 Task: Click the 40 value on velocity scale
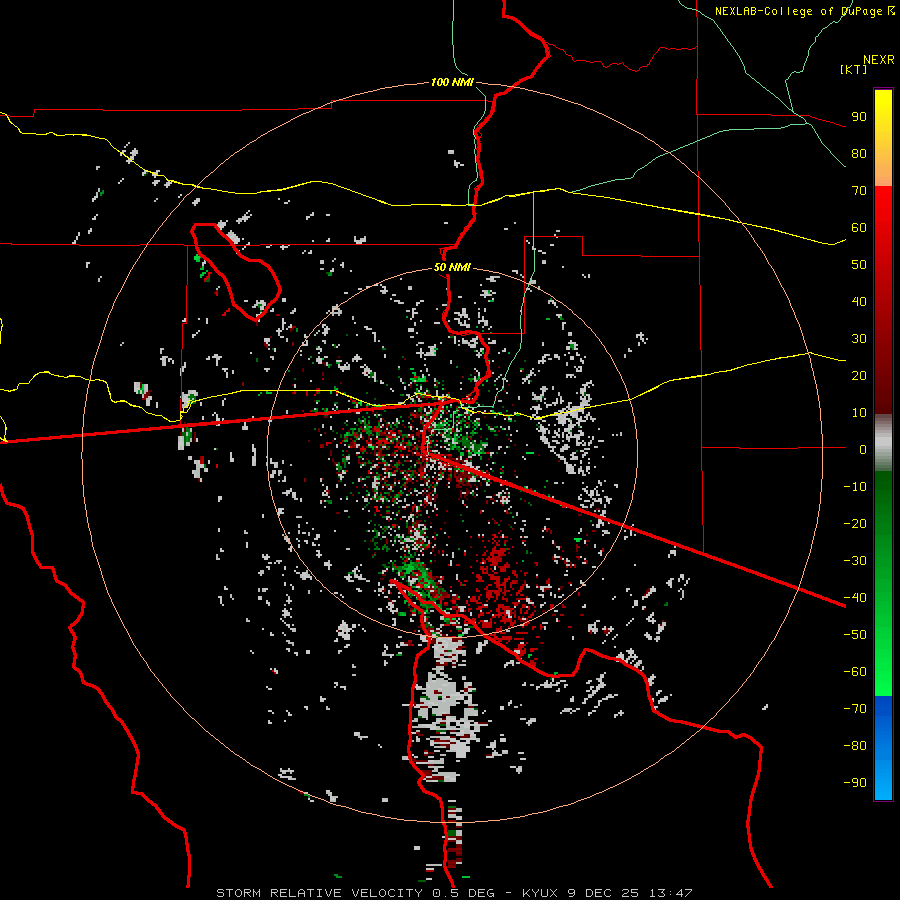[859, 302]
